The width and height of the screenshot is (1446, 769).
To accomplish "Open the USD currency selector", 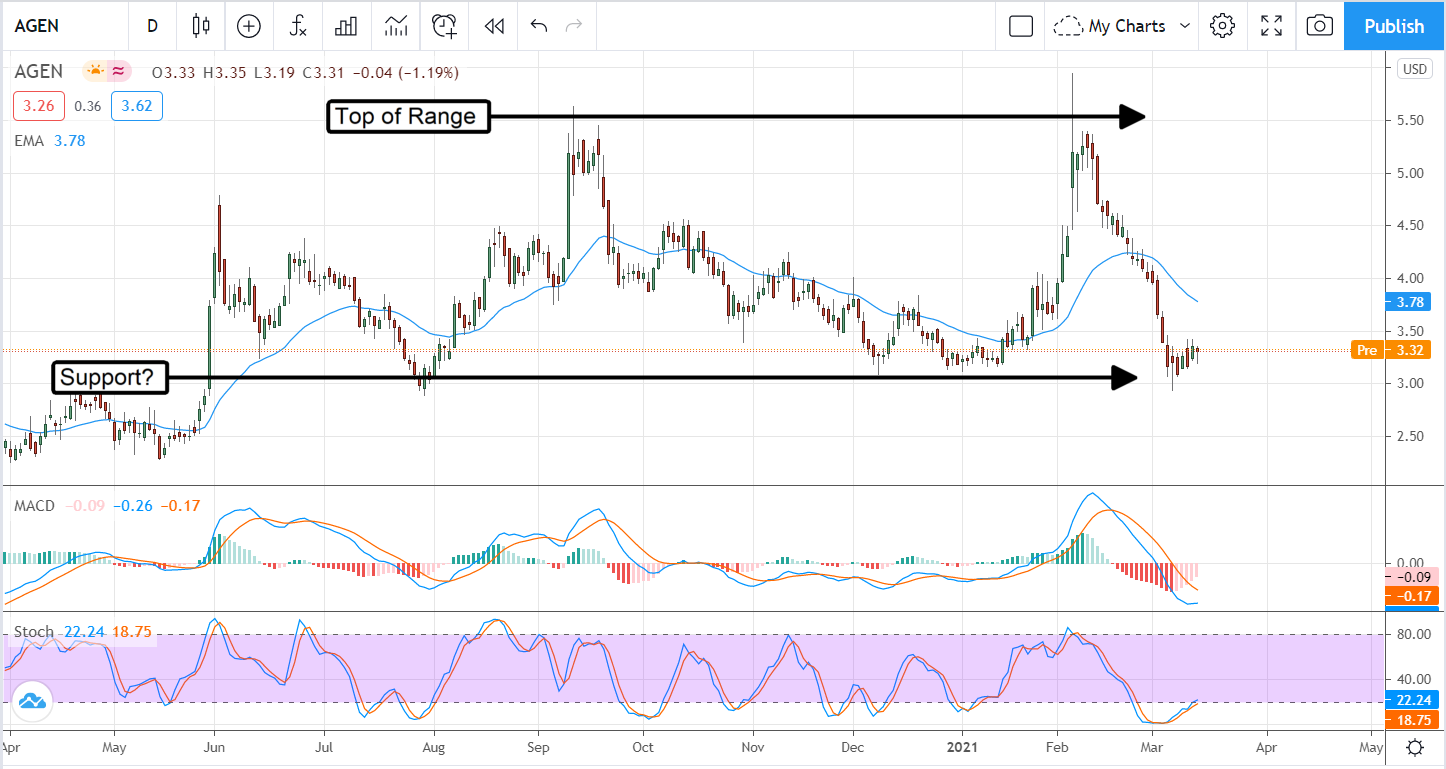I will coord(1414,69).
